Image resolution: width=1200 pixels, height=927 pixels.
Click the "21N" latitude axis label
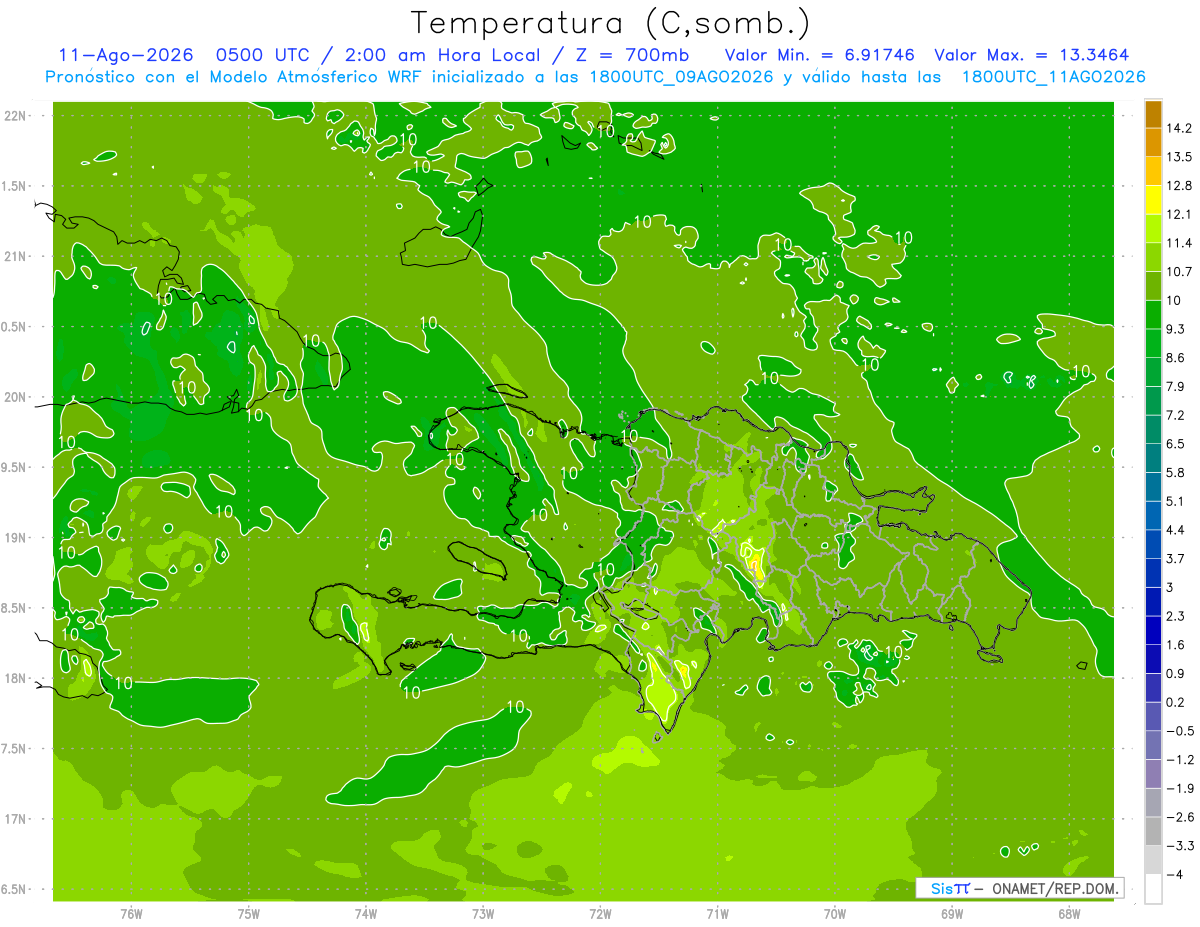15,256
